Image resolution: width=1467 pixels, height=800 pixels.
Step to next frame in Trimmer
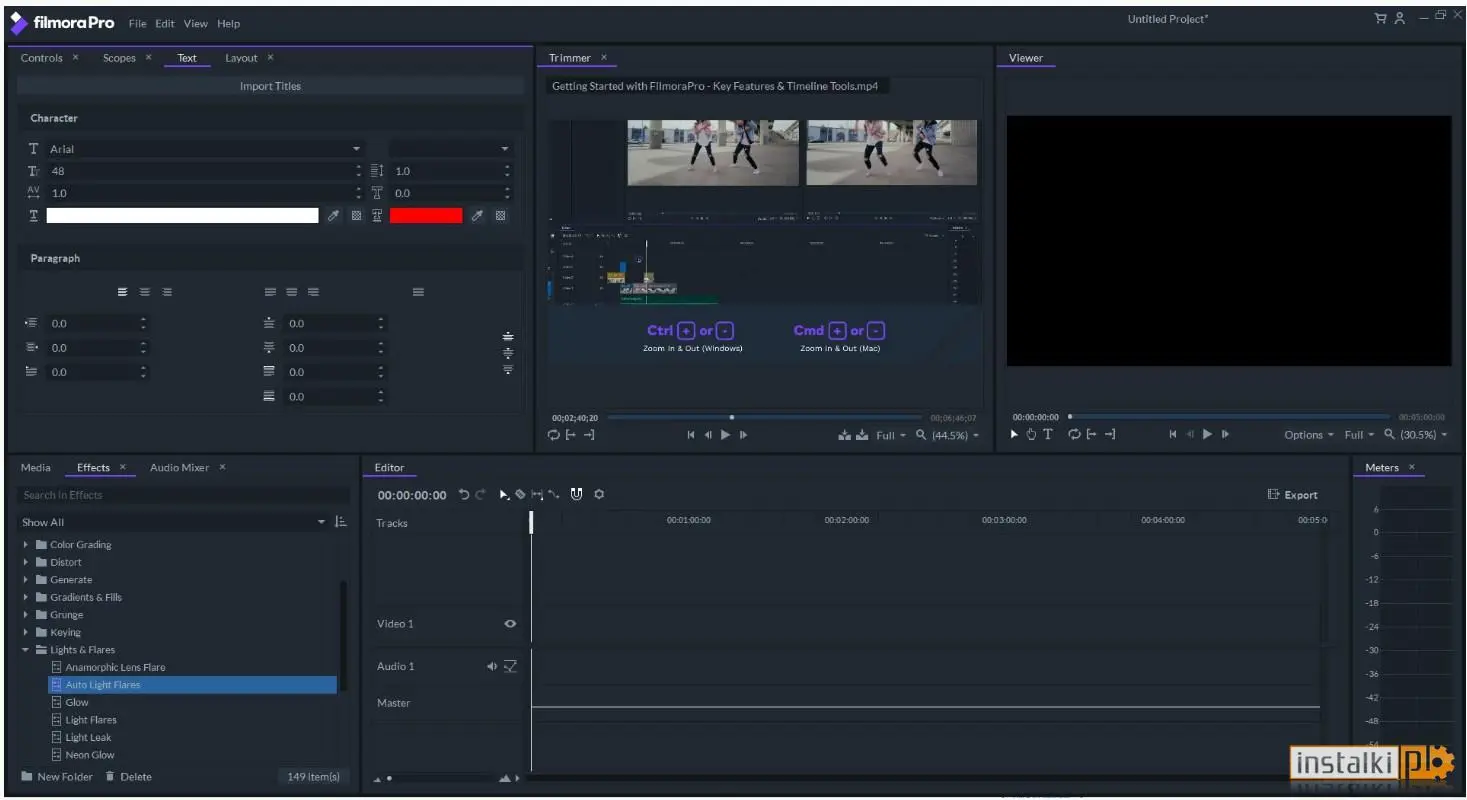(x=744, y=435)
